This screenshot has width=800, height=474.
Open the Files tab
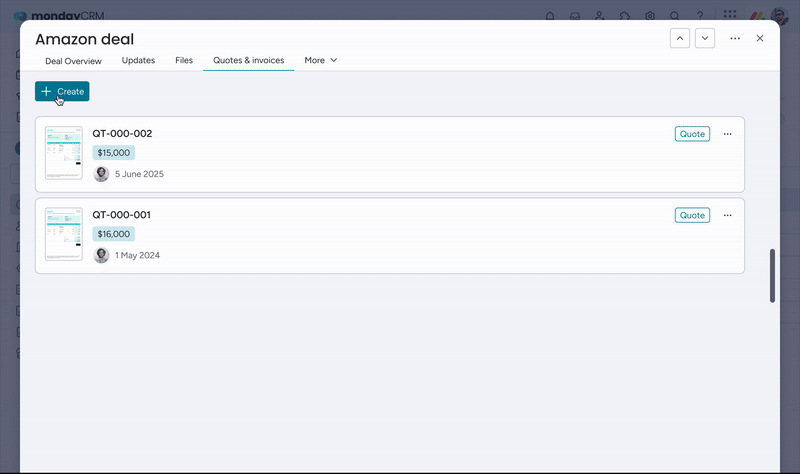(184, 60)
